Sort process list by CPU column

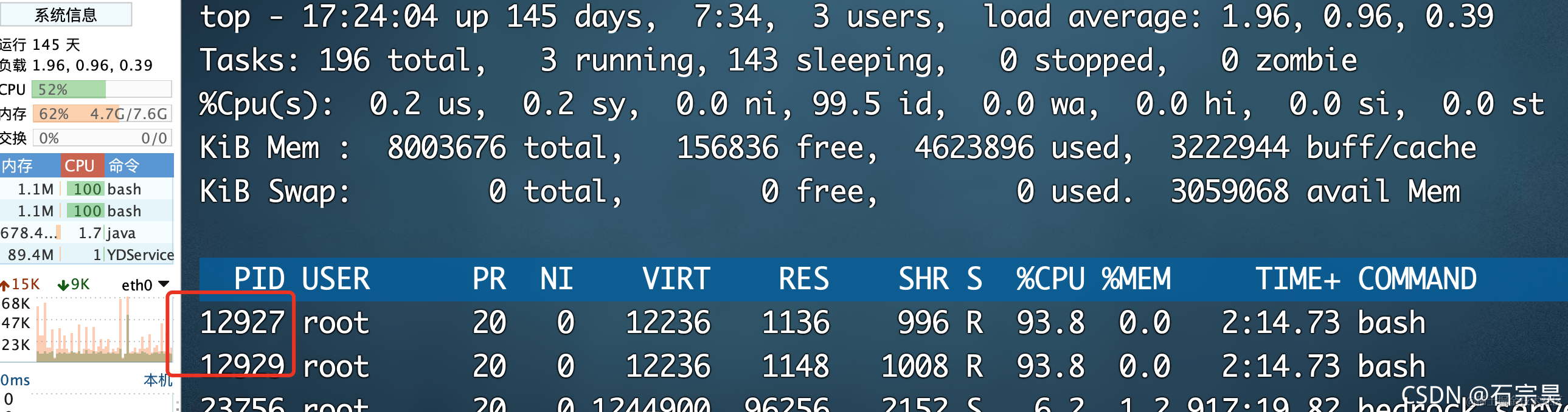coord(82,165)
